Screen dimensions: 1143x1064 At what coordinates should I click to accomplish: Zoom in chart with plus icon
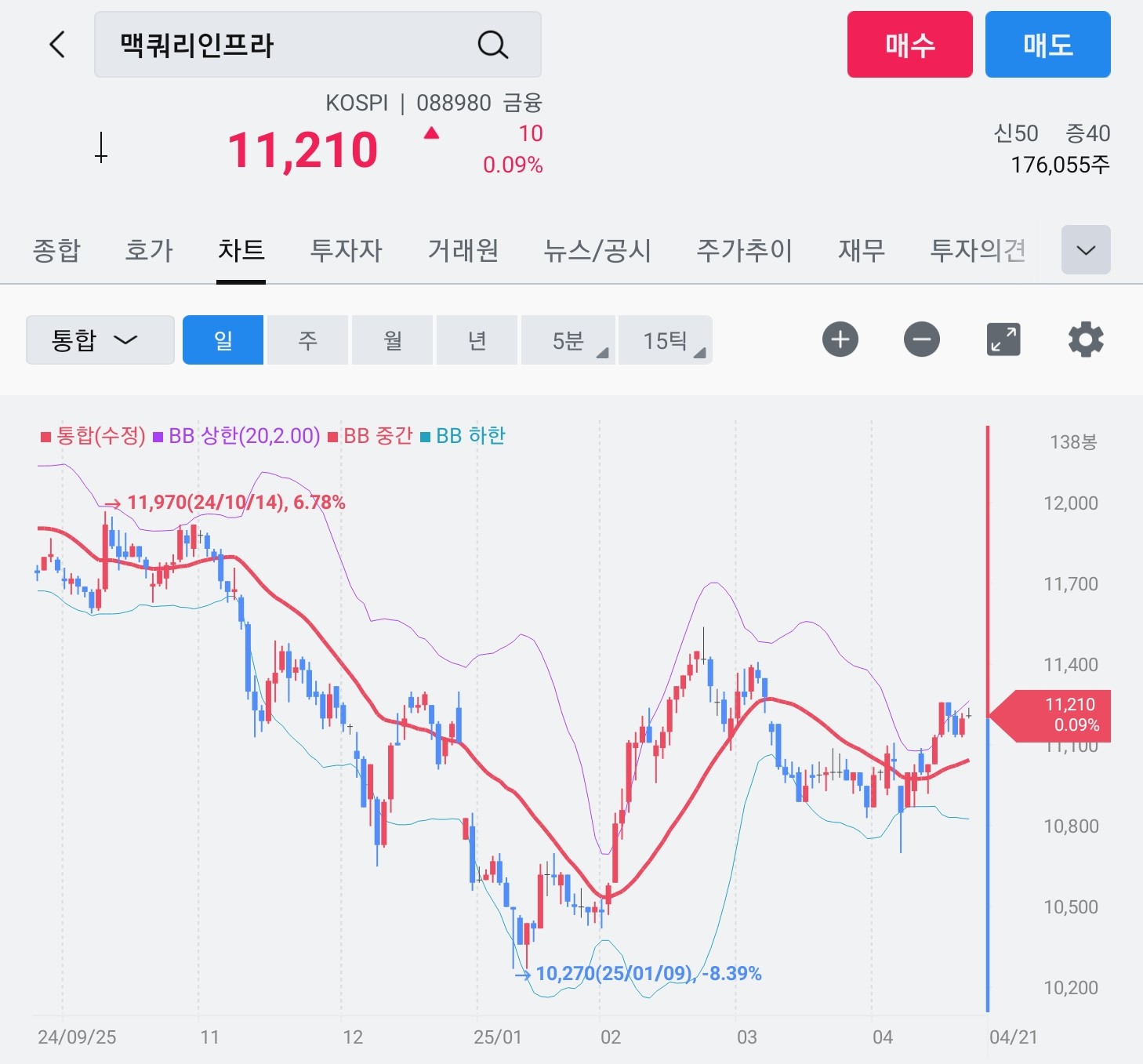coord(840,340)
